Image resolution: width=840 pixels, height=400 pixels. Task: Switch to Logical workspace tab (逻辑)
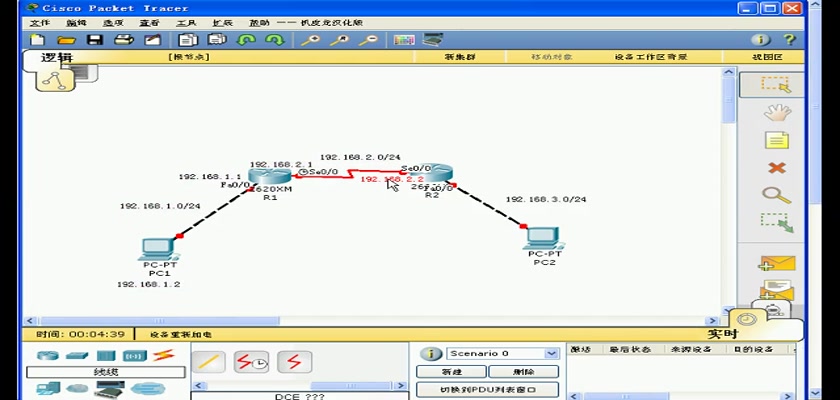coord(57,58)
